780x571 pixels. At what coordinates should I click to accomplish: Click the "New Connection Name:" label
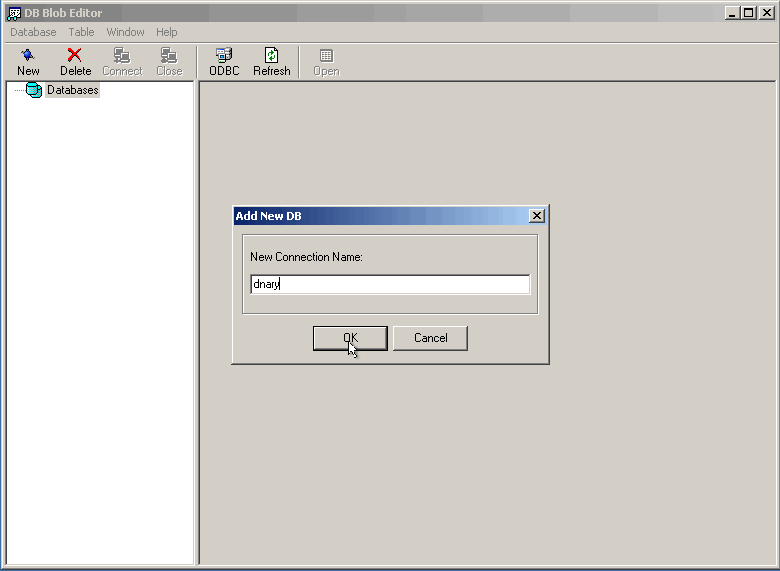(x=306, y=257)
